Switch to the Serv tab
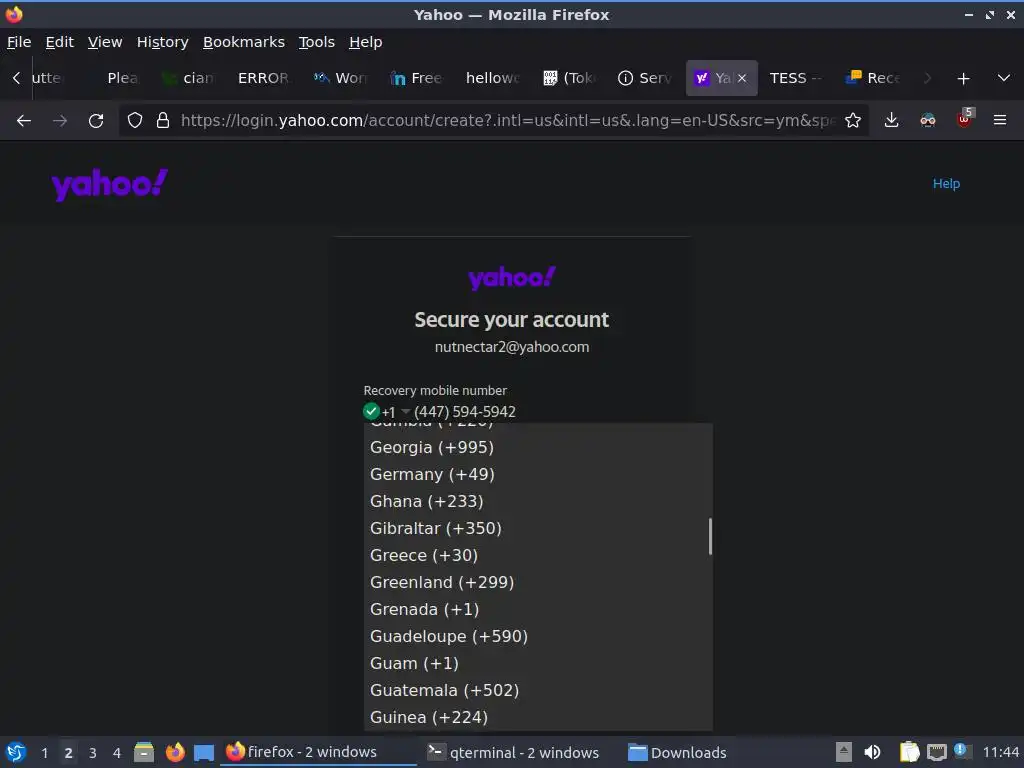Image resolution: width=1024 pixels, height=768 pixels. point(645,78)
